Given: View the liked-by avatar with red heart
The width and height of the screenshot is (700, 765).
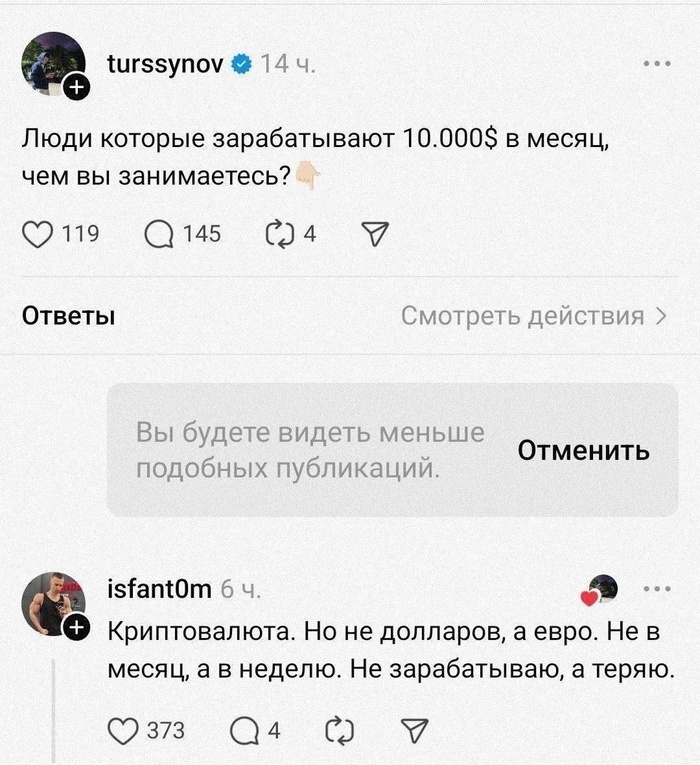Looking at the screenshot, I should point(599,590).
